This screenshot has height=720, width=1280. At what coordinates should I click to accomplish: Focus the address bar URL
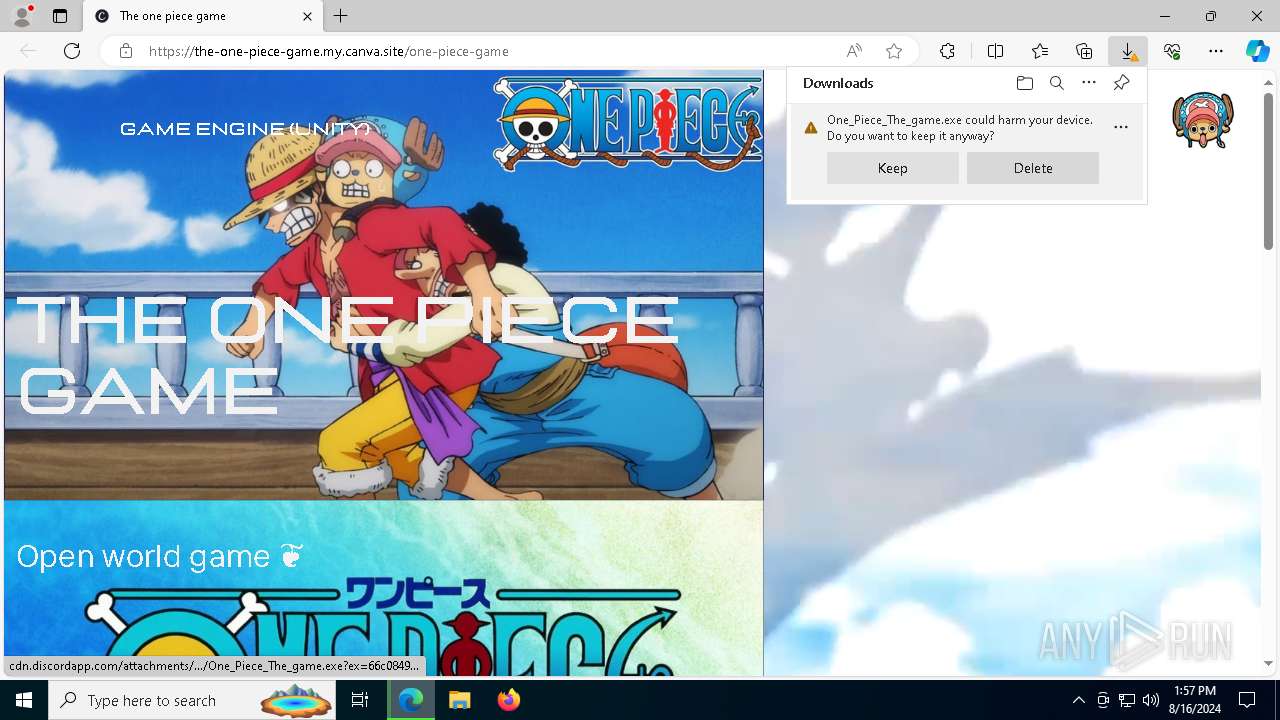tap(329, 51)
